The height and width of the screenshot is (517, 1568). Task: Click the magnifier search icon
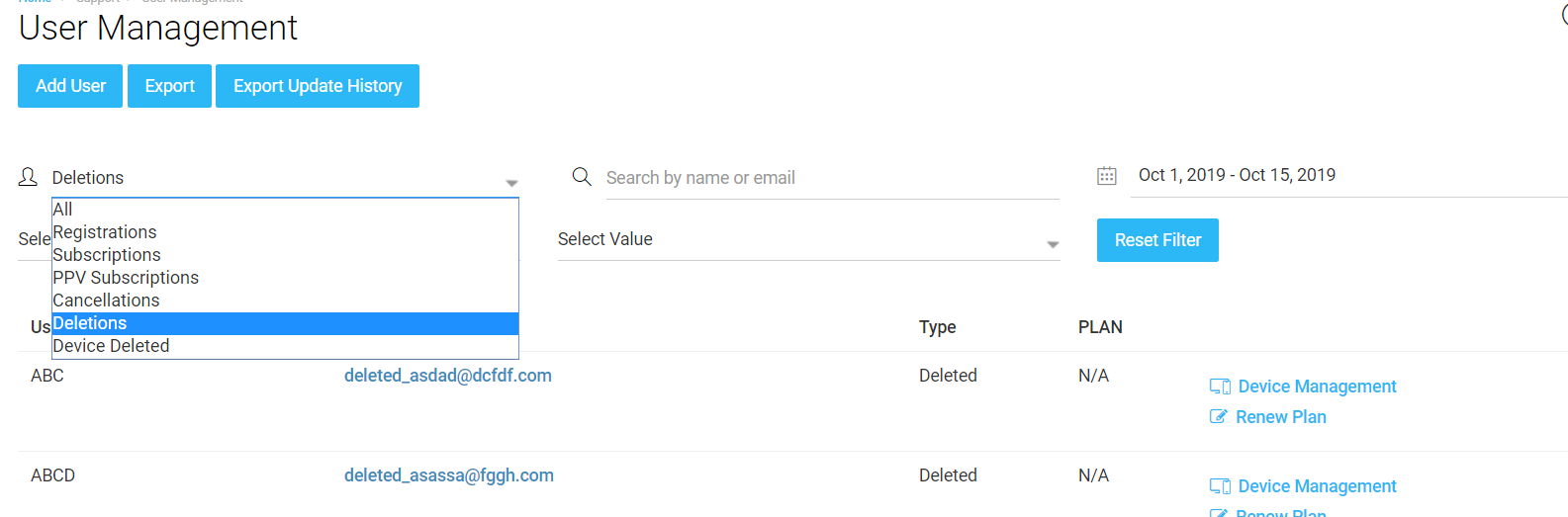[x=582, y=177]
